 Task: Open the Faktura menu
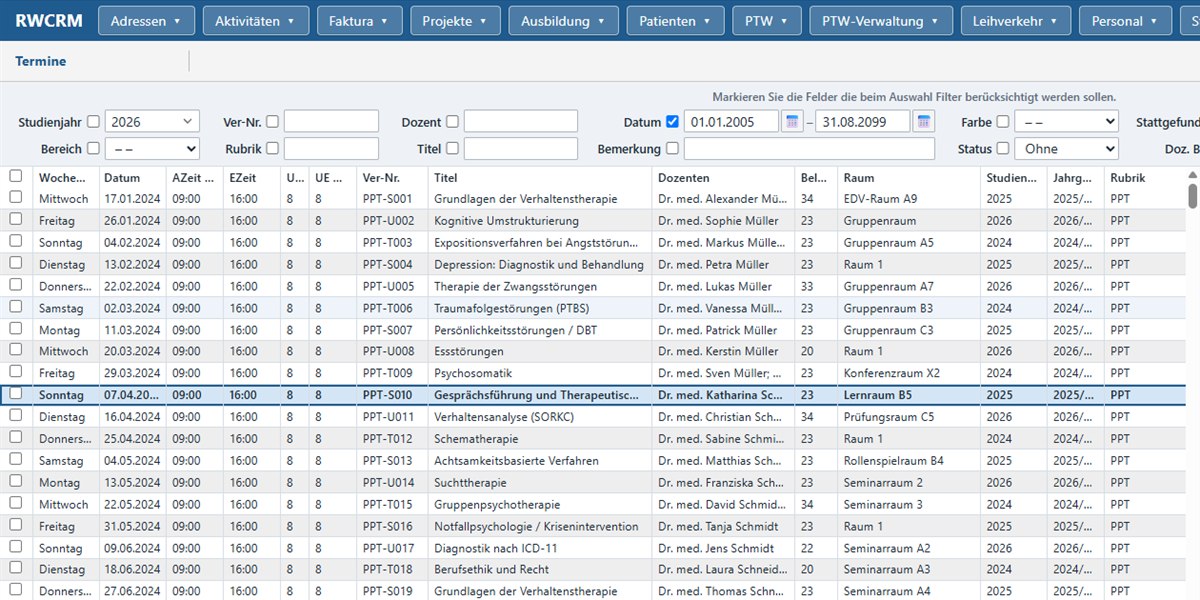pyautogui.click(x=359, y=21)
